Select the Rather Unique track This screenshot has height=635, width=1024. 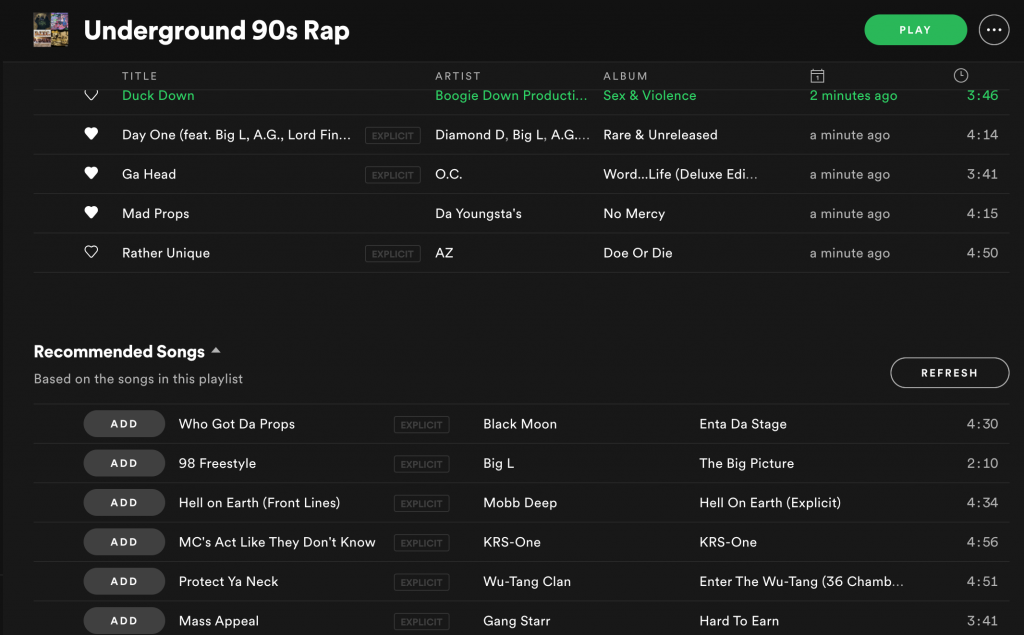tap(166, 253)
